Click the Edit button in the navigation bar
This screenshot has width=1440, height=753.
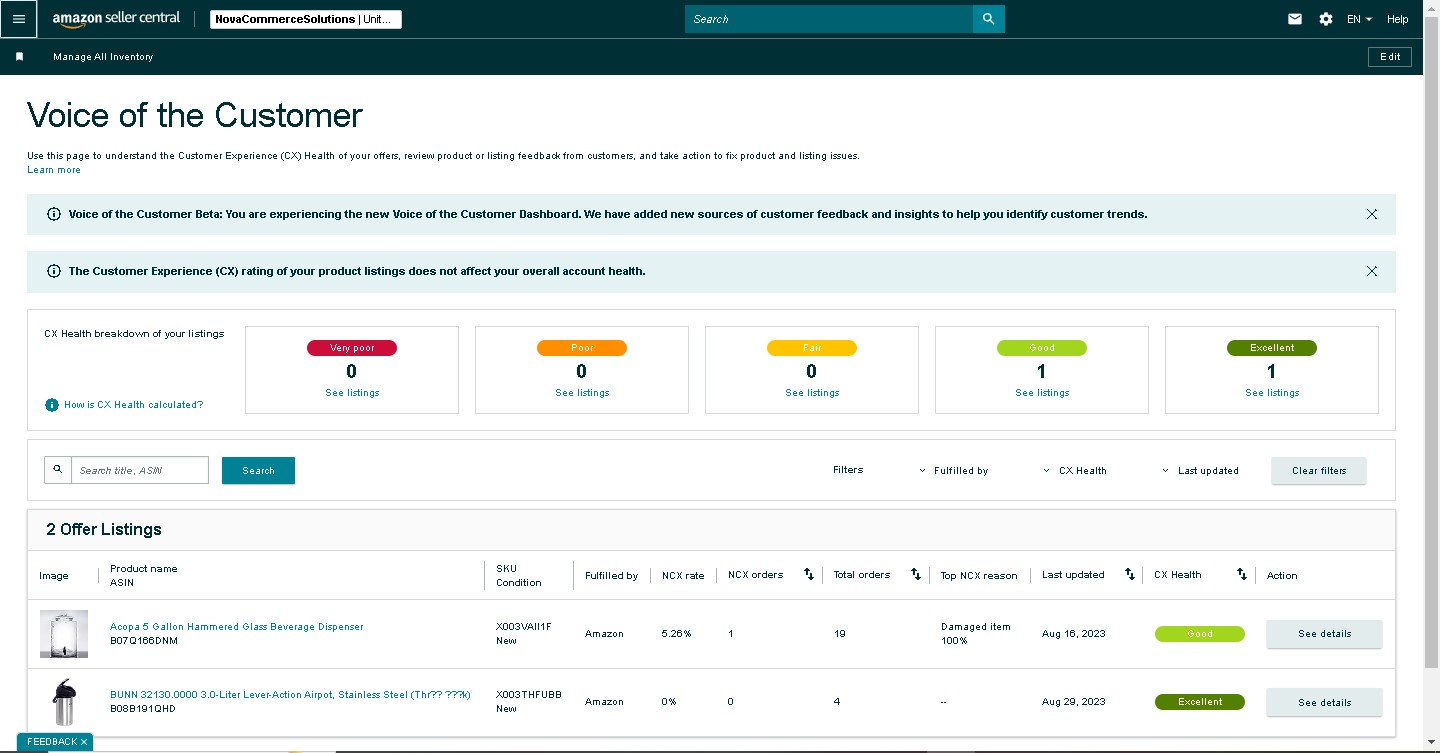pos(1390,57)
